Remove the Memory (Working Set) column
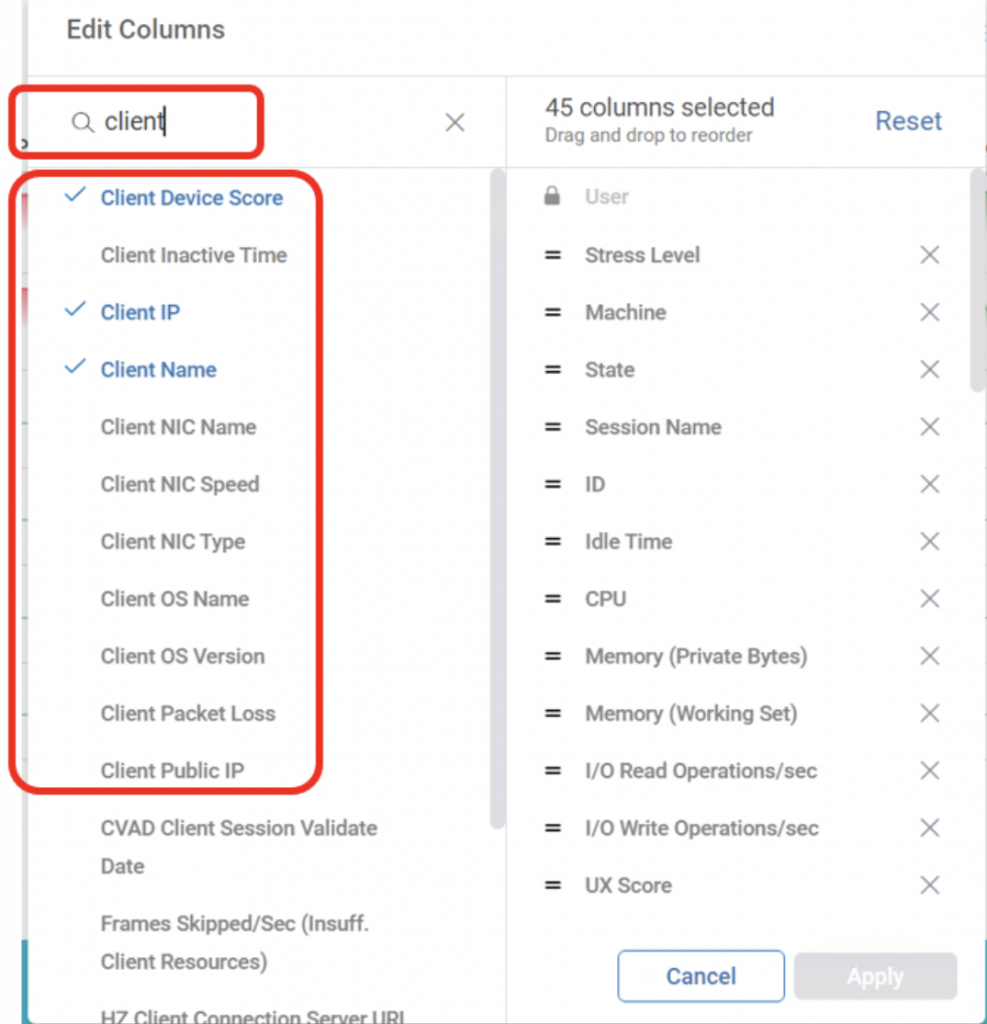 point(930,713)
